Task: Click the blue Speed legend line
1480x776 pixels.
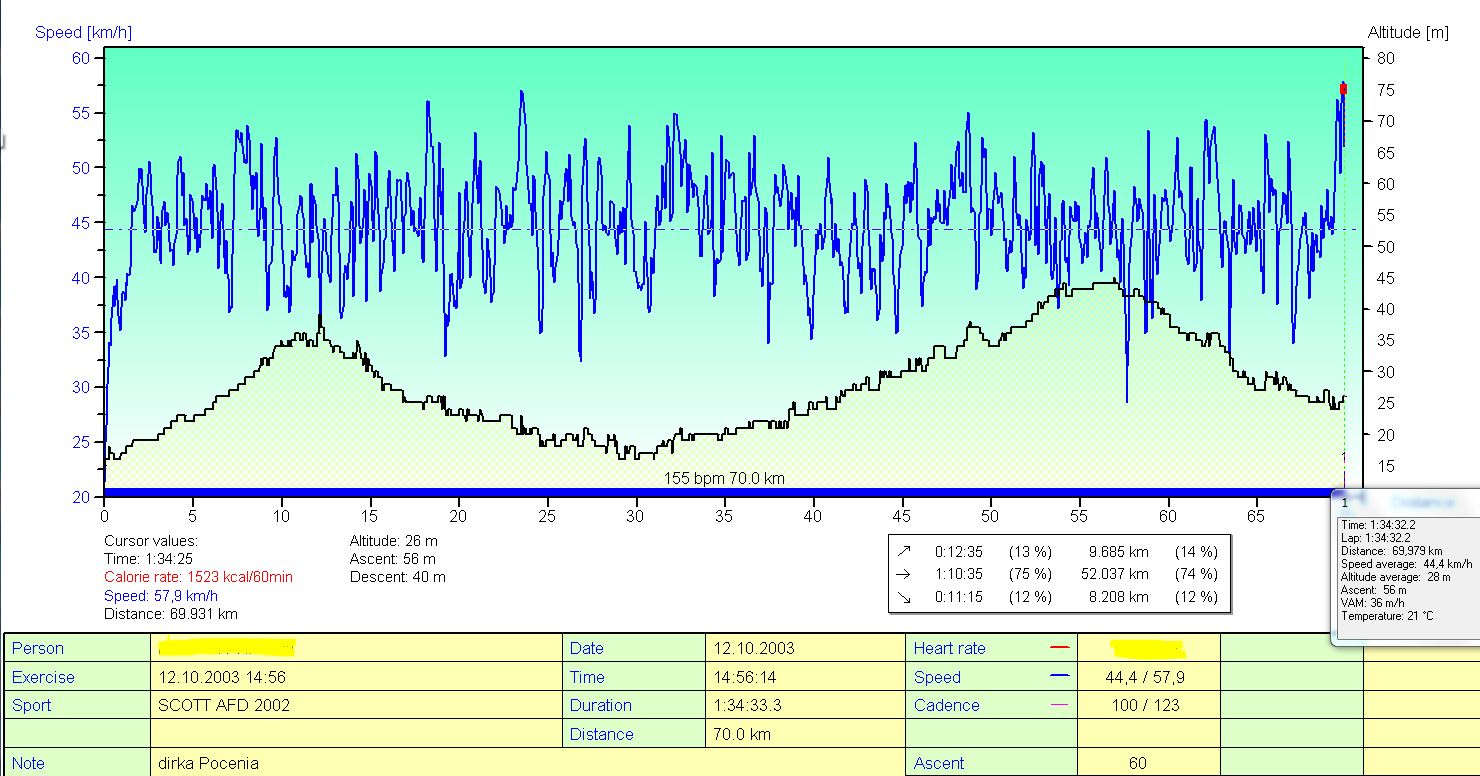Action: (x=1060, y=677)
